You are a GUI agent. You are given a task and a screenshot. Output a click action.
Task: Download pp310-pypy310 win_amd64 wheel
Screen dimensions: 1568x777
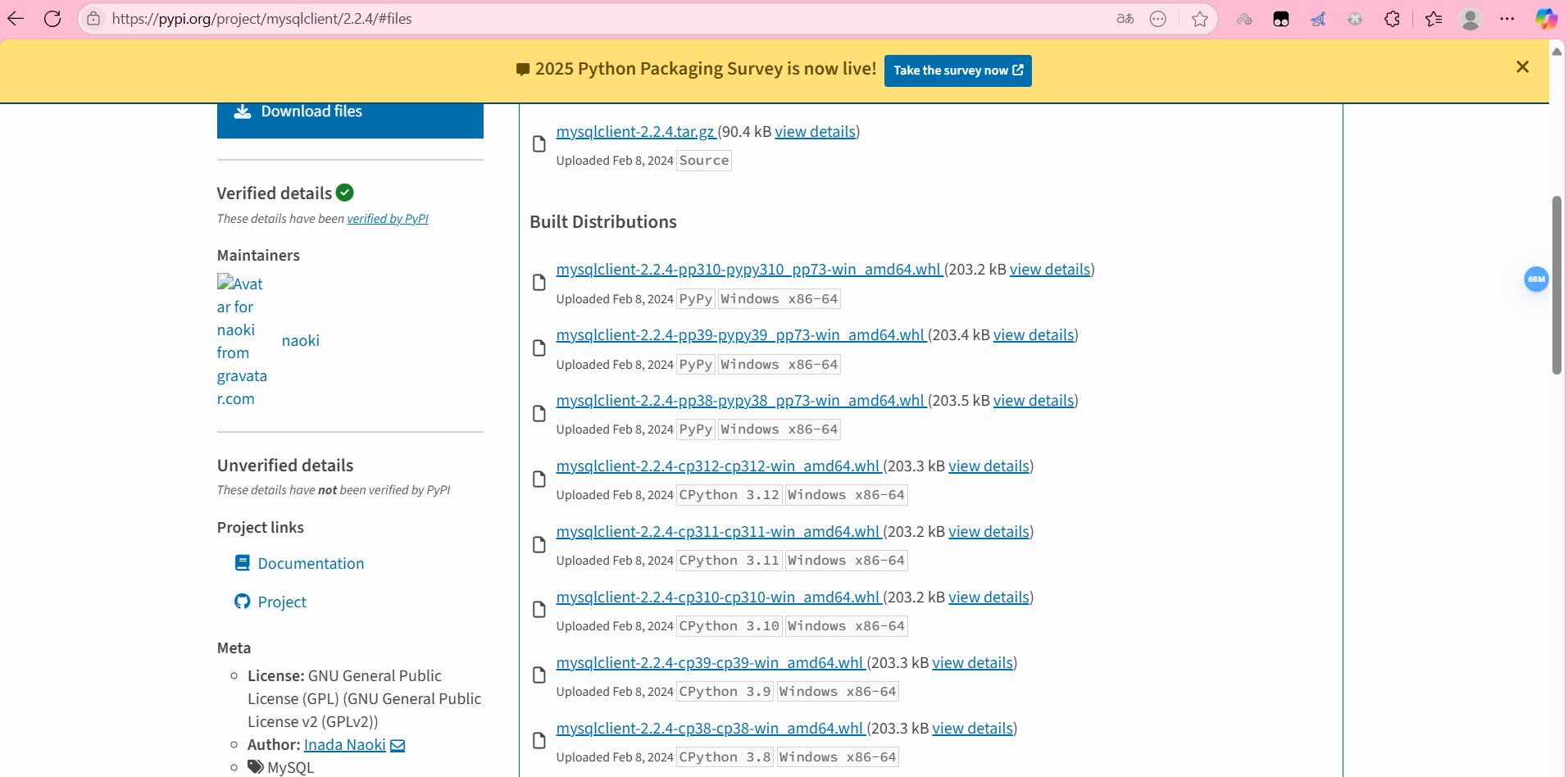click(749, 270)
